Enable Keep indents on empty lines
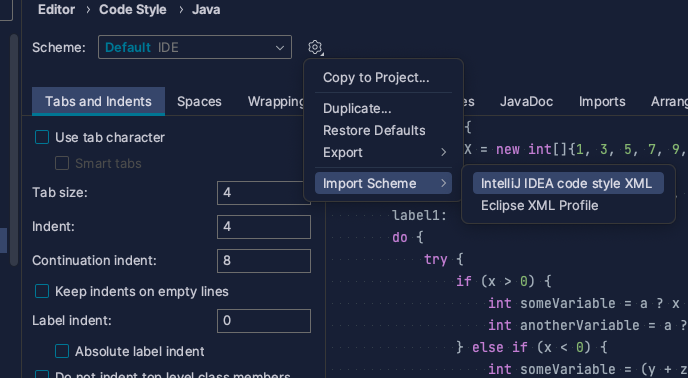 point(42,291)
